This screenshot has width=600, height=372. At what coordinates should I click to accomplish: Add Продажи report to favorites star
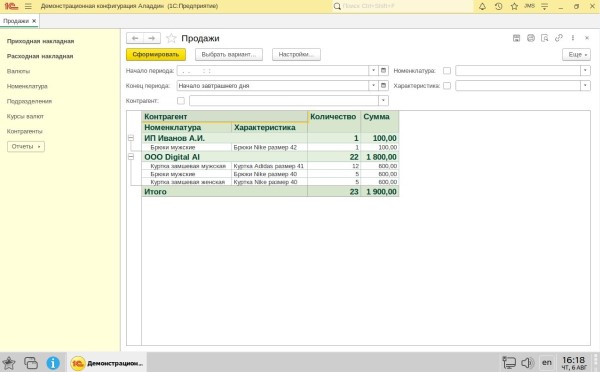(171, 38)
